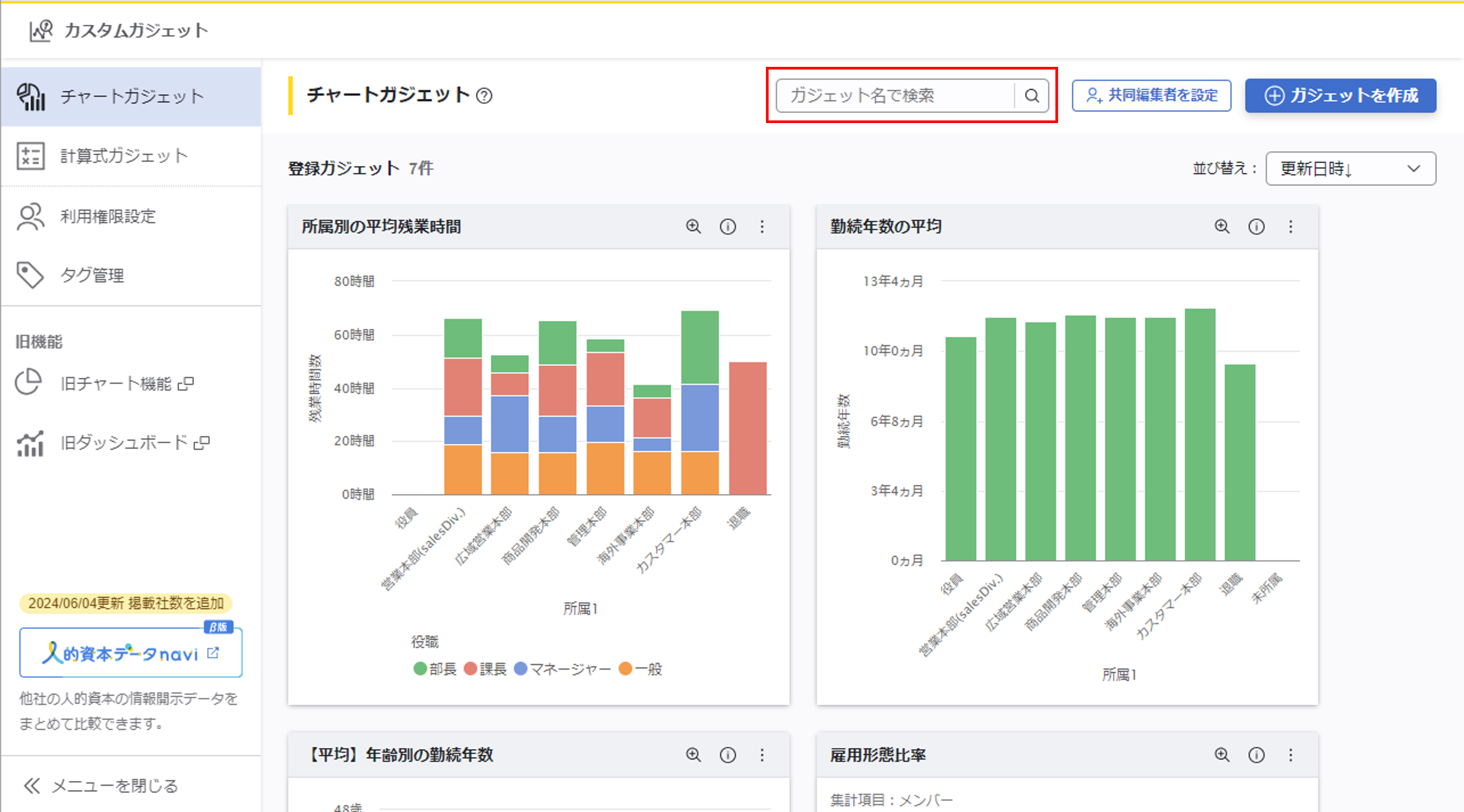Enlarge the 雇用形態比率 gadget

click(x=1221, y=754)
